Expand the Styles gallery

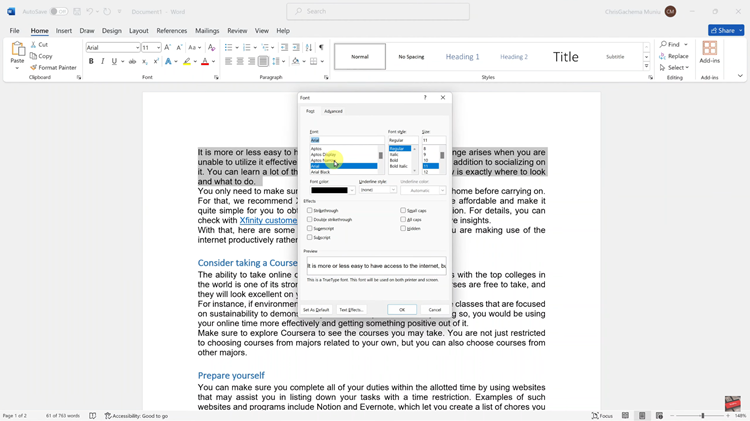coord(646,66)
